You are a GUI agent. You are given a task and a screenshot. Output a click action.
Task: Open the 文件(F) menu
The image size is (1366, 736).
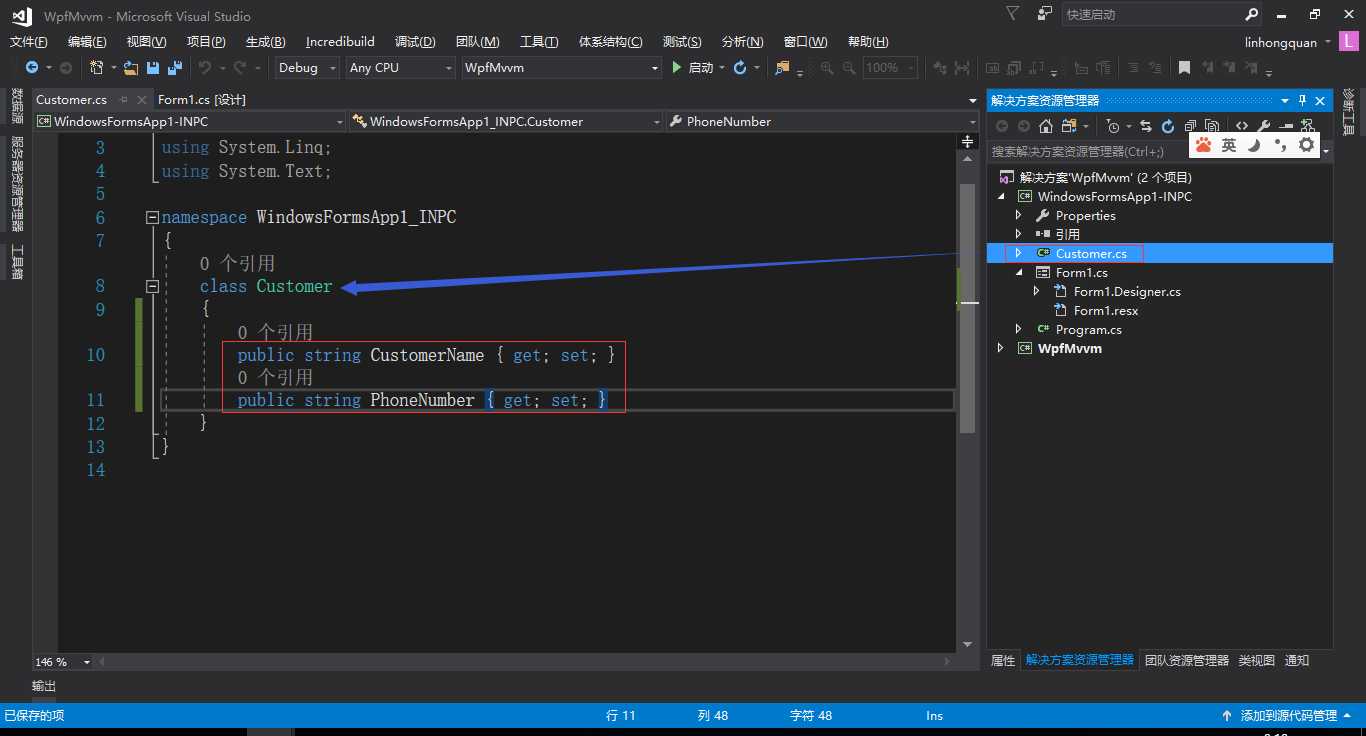pos(28,41)
